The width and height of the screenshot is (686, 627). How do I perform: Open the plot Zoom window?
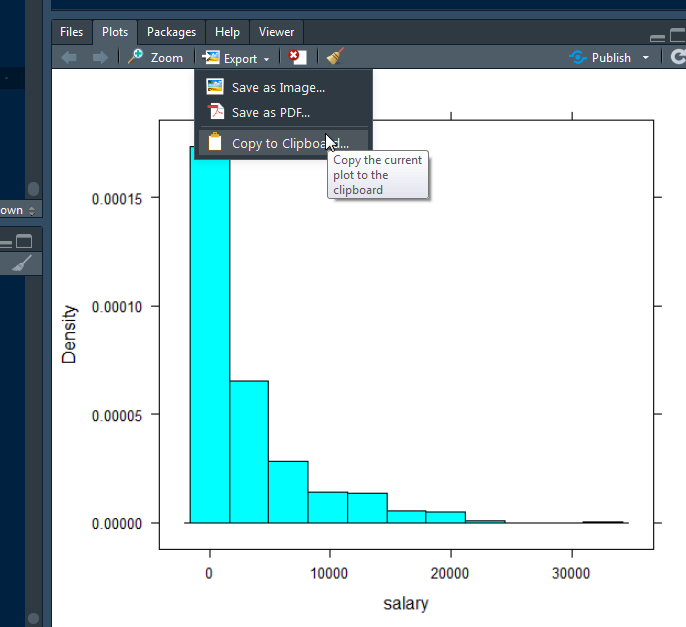156,58
